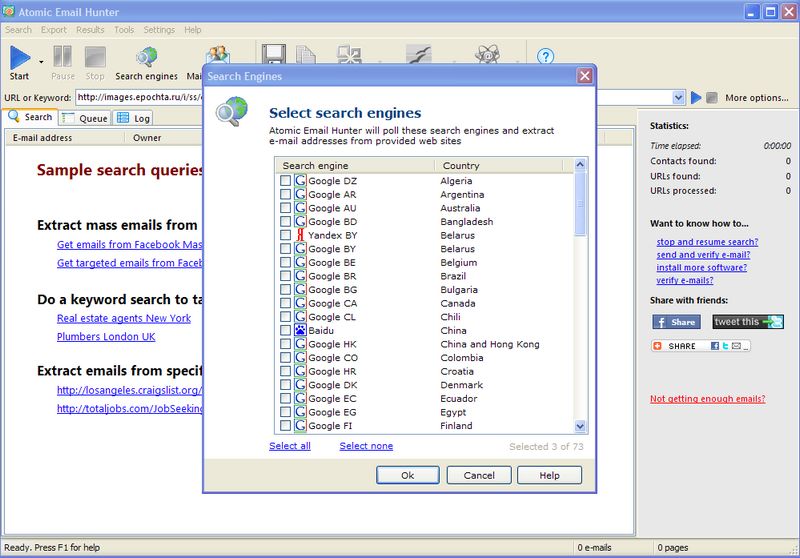Click the dialog Help button
The height and width of the screenshot is (558, 800).
pos(549,475)
